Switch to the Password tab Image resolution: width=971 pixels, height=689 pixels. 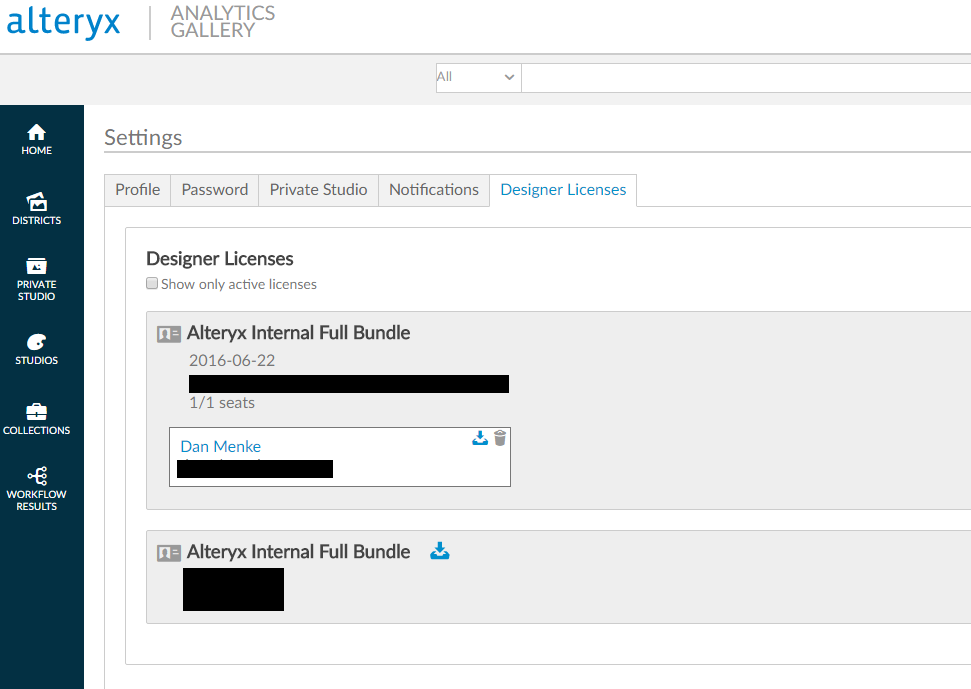pos(215,189)
